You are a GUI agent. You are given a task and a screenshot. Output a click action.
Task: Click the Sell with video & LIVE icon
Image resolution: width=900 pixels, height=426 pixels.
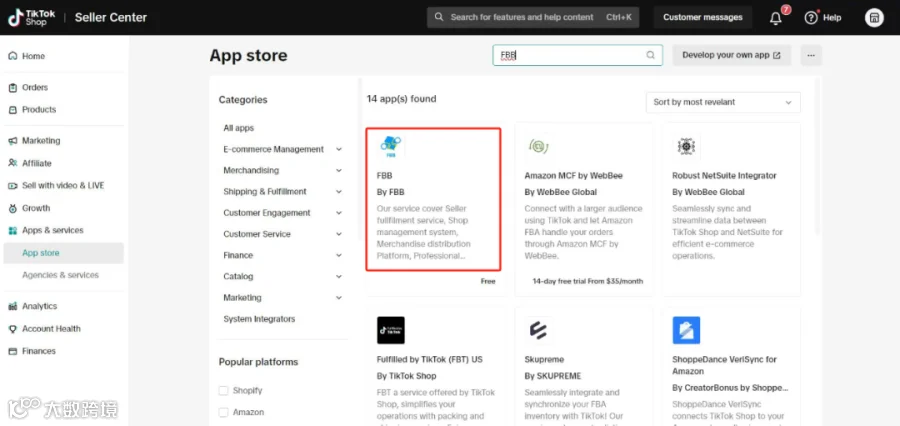pos(13,185)
